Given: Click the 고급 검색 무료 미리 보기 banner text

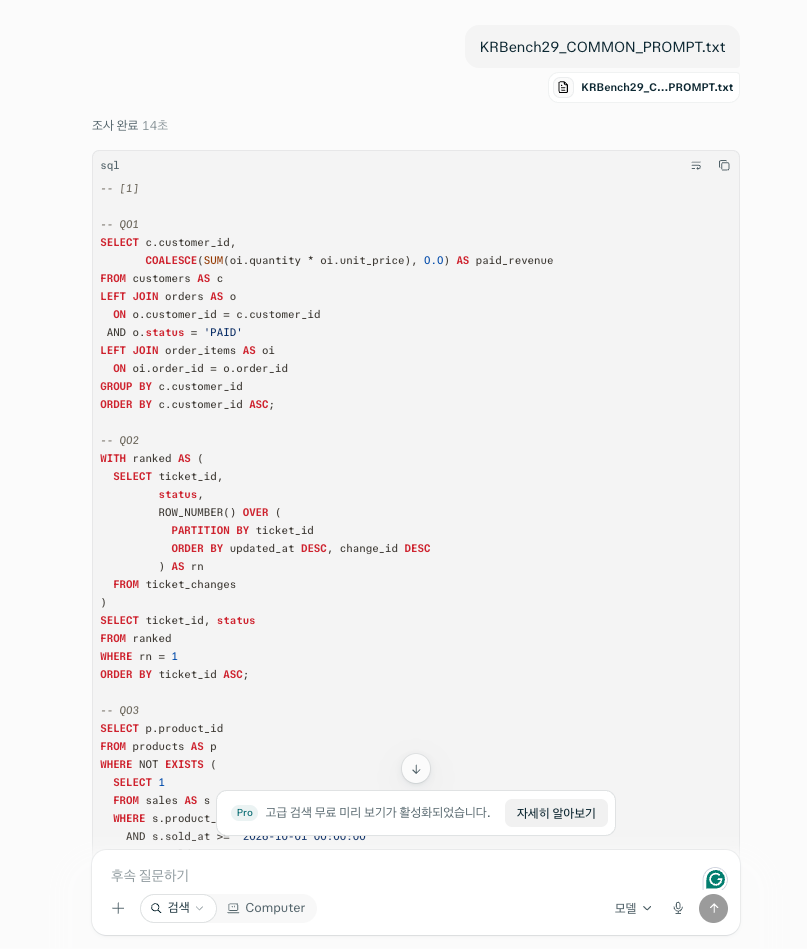Looking at the screenshot, I should (x=378, y=812).
